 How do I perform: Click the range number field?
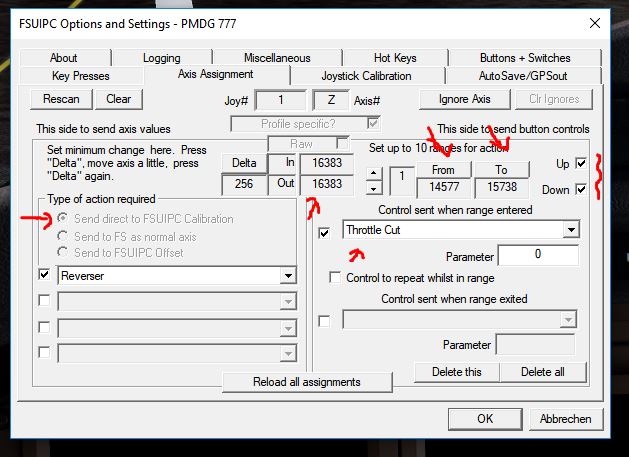point(402,181)
